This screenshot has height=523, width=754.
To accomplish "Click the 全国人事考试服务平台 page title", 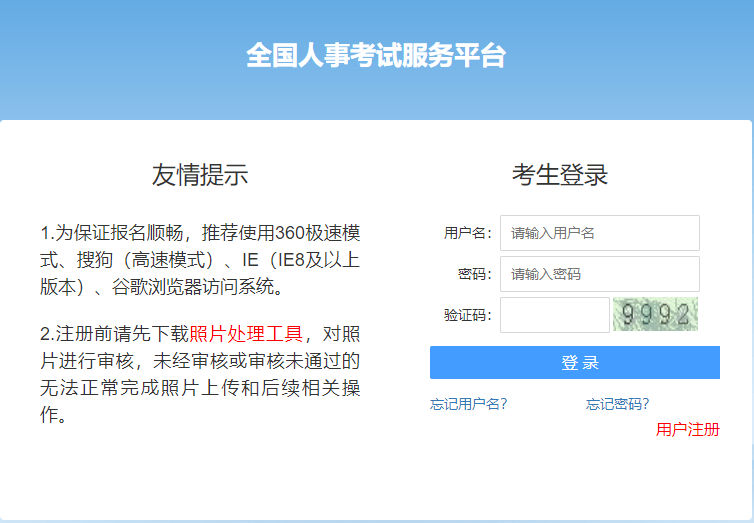I will tap(376, 56).
